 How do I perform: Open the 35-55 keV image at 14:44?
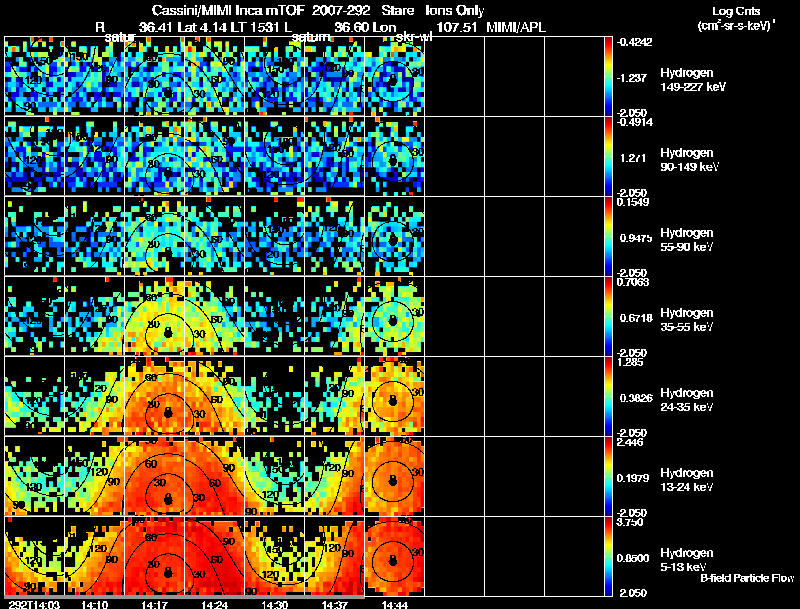(x=394, y=316)
